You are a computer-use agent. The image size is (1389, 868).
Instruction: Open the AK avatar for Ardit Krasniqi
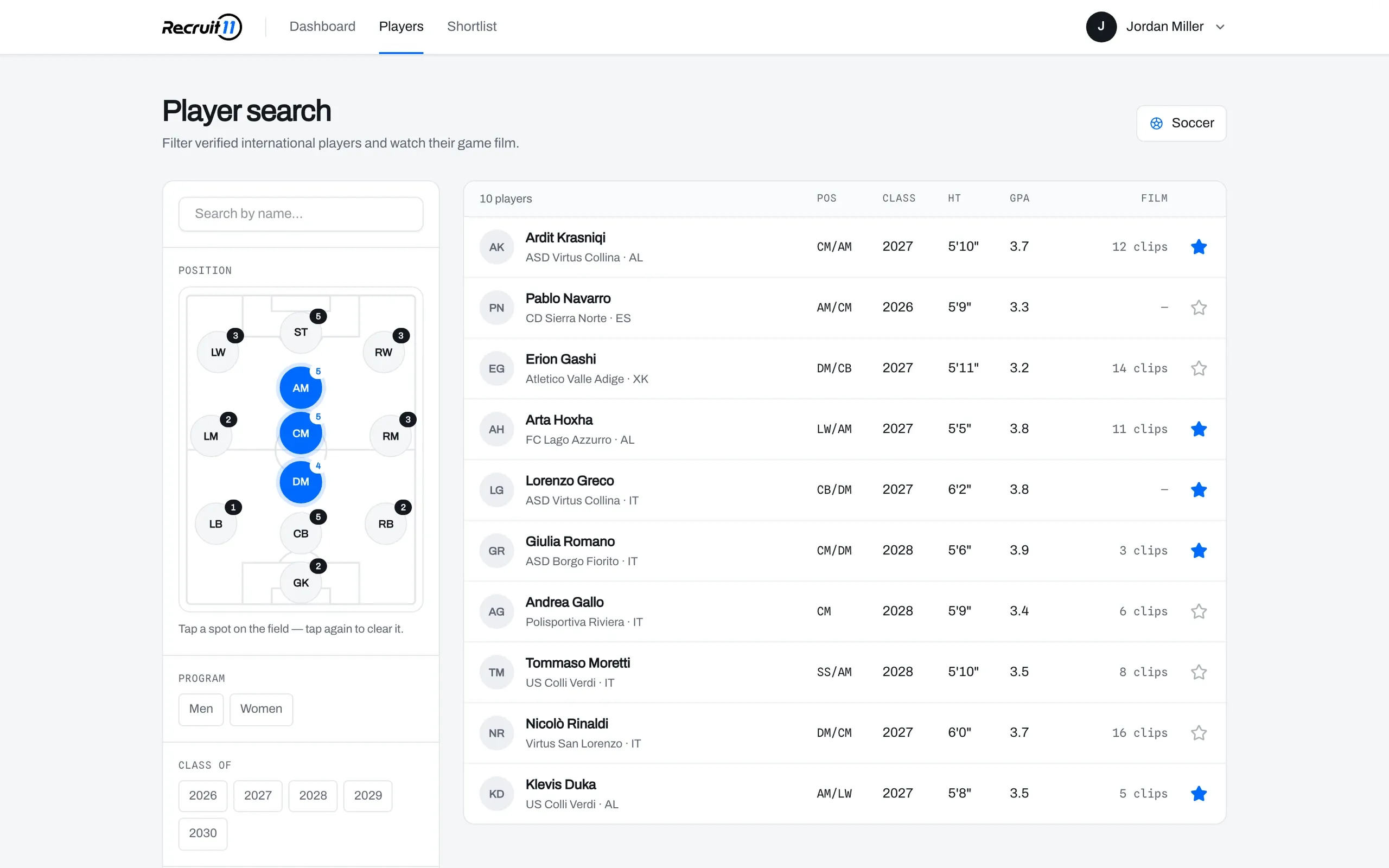pos(496,247)
